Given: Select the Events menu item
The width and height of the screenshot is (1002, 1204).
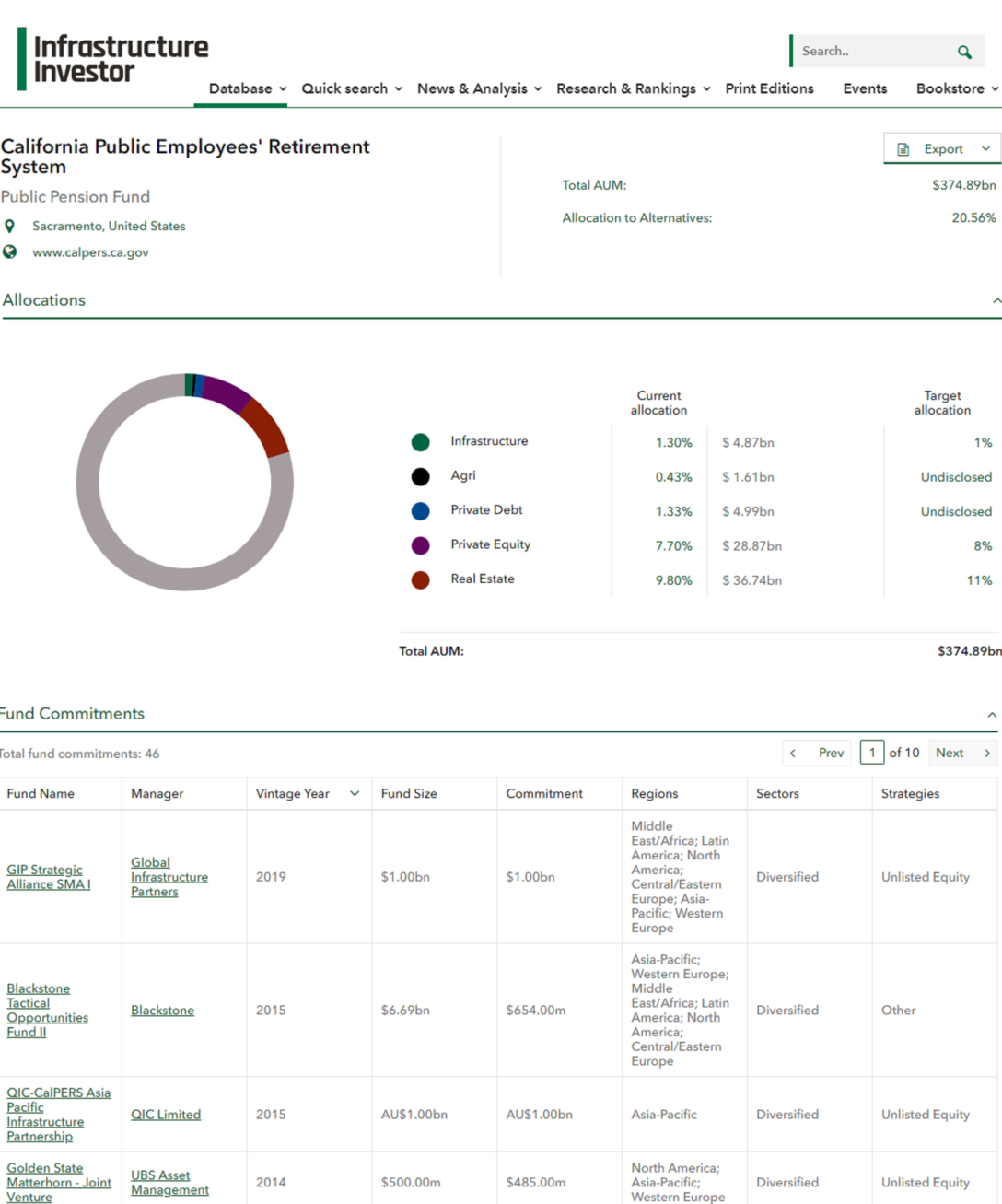Looking at the screenshot, I should tap(865, 88).
